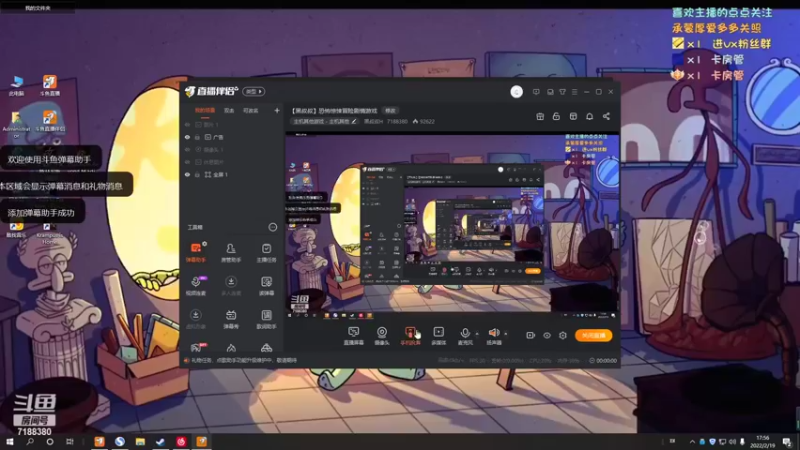Expand microphone options arrow
800x450 pixels.
click(477, 334)
